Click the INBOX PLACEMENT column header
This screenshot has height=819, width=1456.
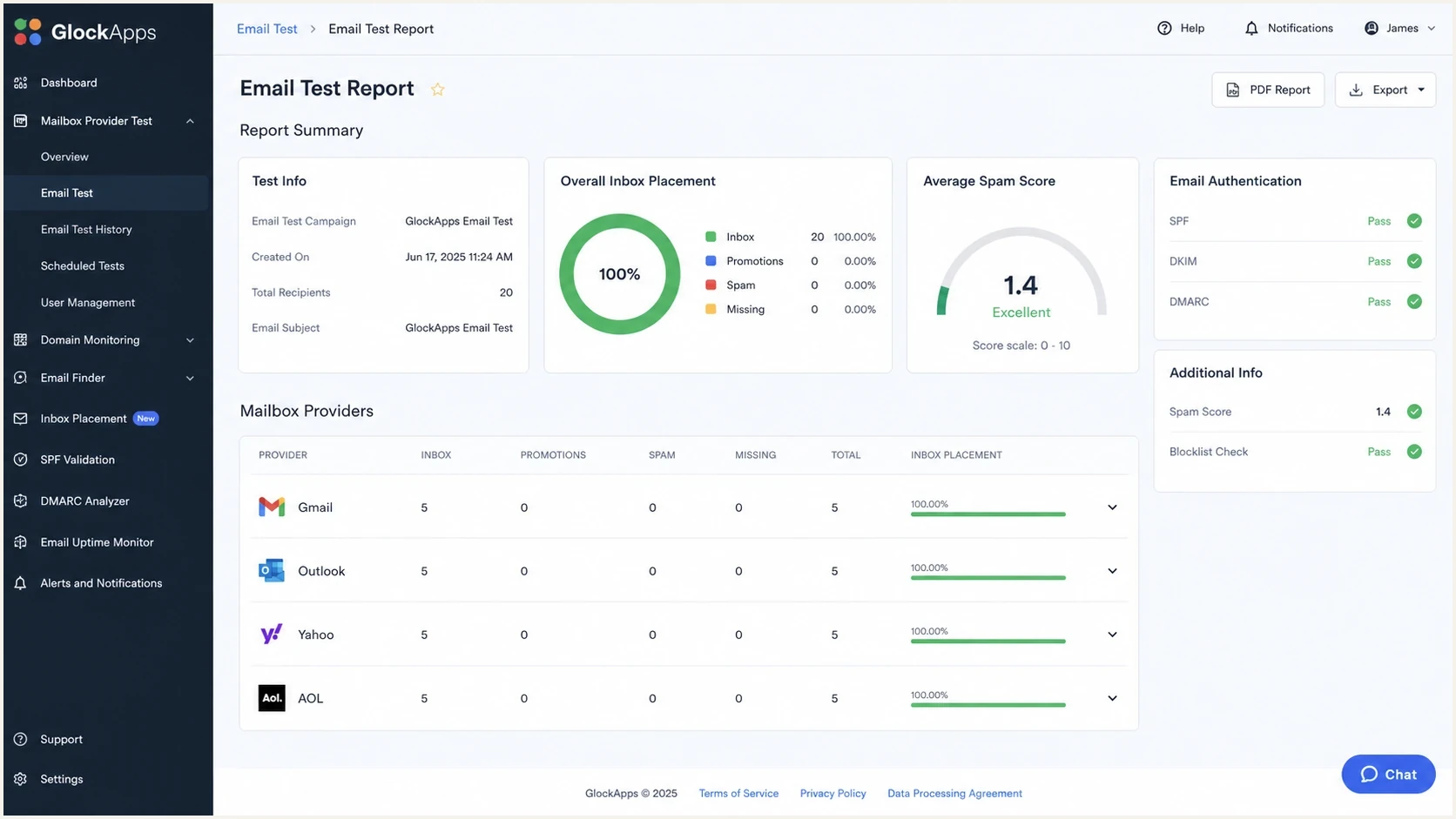(x=956, y=455)
